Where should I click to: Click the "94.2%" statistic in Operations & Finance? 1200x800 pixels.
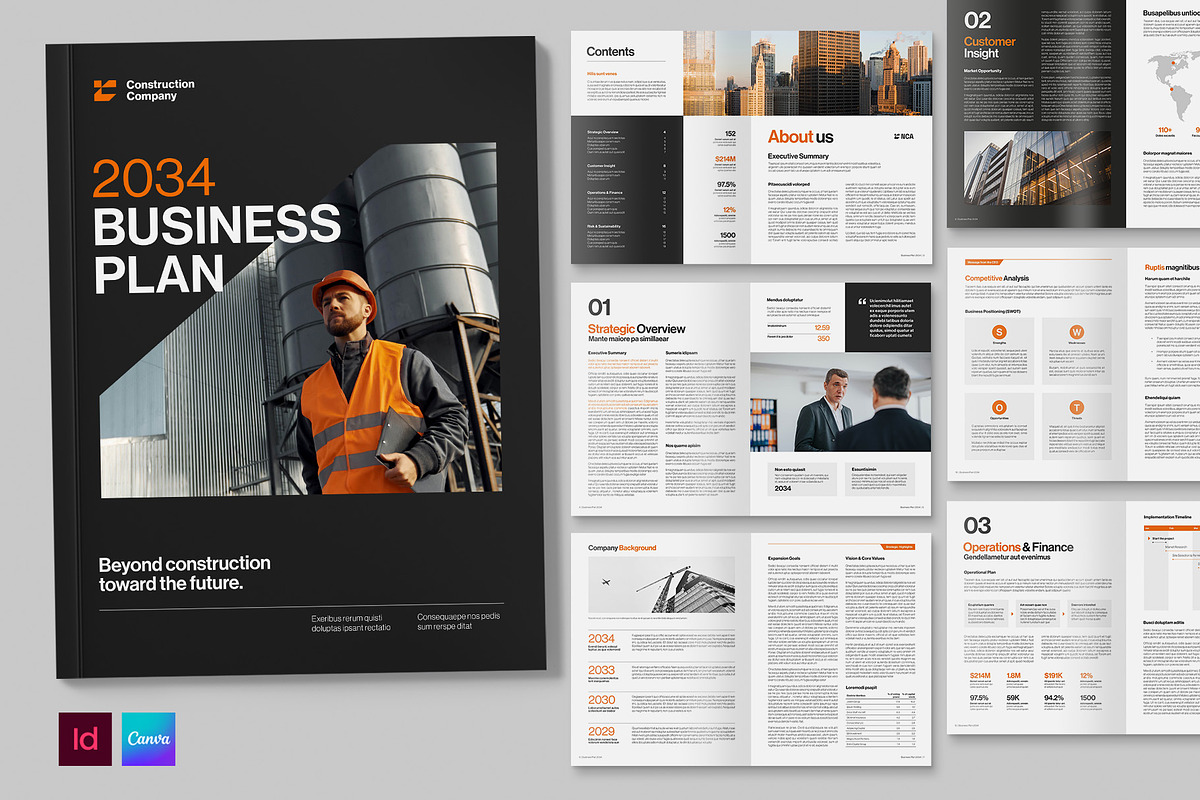click(x=1053, y=698)
